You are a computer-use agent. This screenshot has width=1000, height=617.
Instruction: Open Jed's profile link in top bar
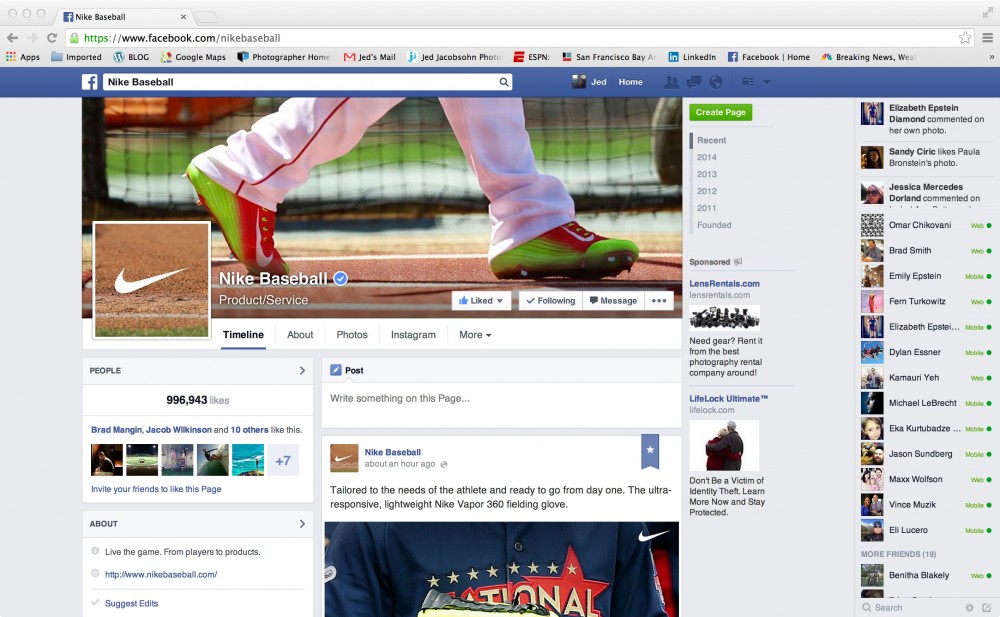pos(589,82)
